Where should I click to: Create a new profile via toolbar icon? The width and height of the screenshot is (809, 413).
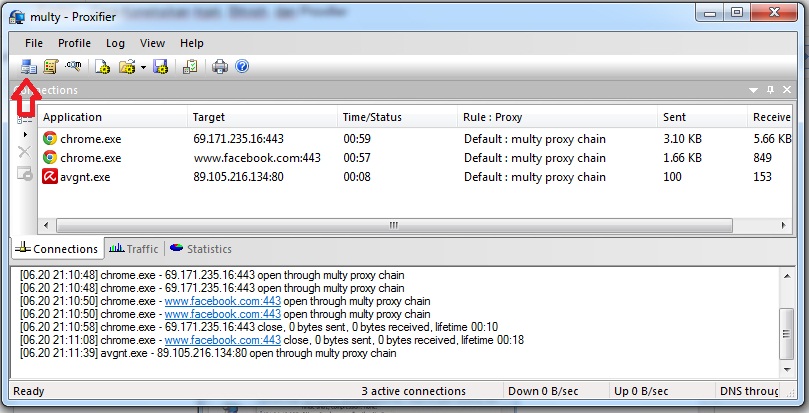[x=103, y=67]
